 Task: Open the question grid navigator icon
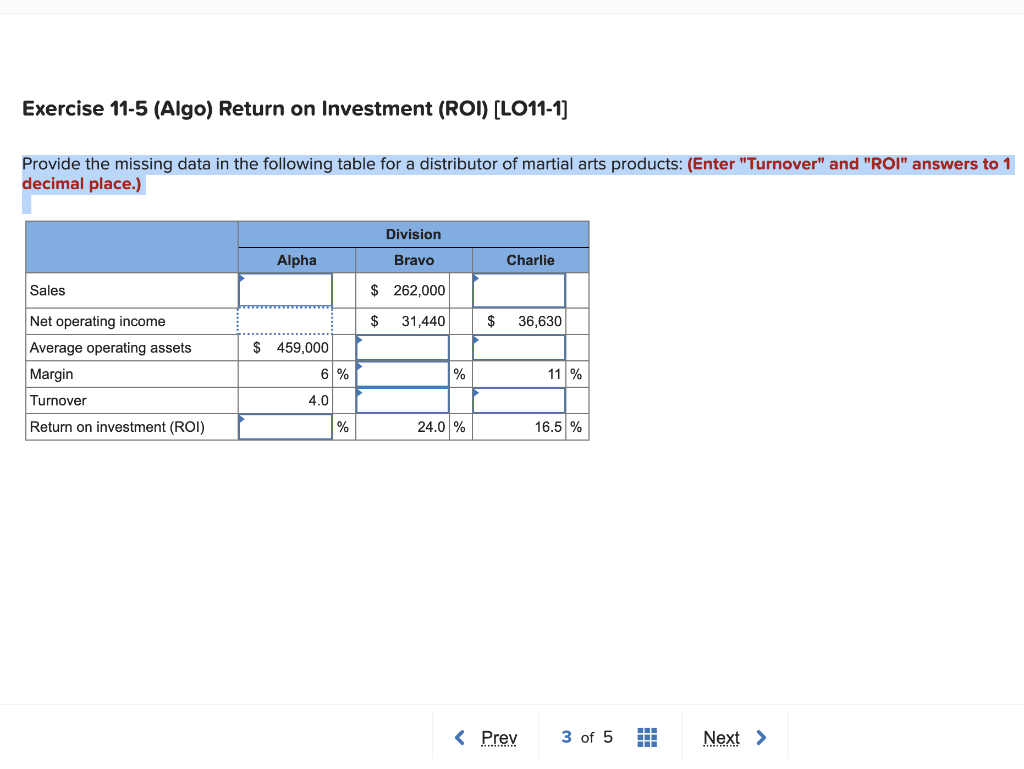click(647, 738)
